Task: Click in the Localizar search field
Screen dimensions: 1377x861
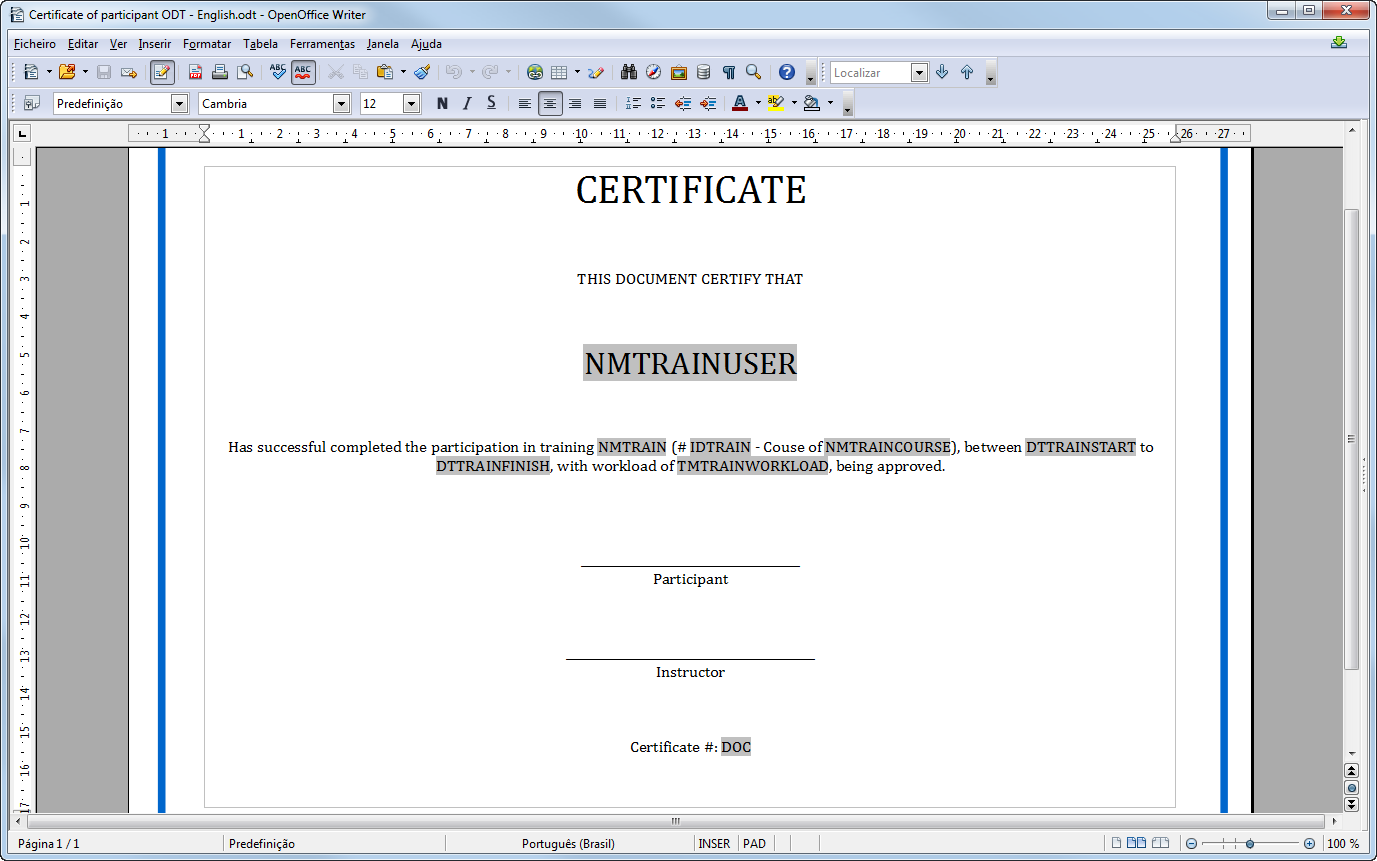Action: point(870,72)
